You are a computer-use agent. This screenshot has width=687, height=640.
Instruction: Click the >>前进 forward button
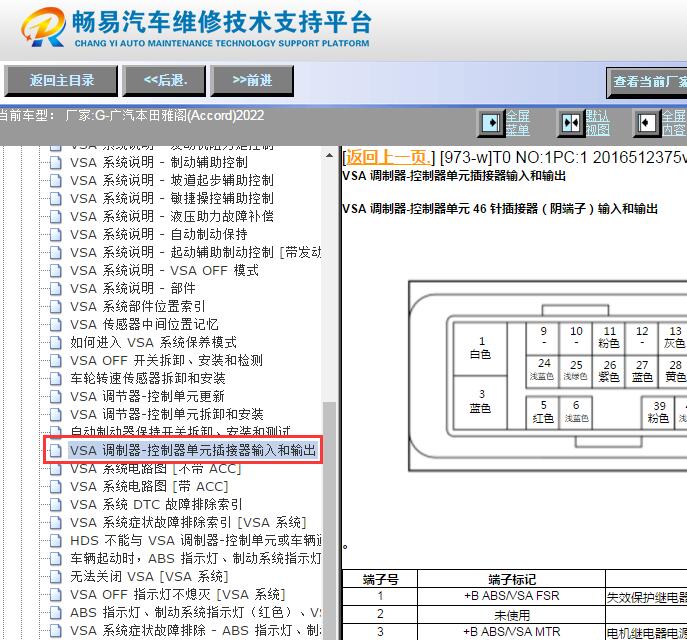pyautogui.click(x=252, y=81)
